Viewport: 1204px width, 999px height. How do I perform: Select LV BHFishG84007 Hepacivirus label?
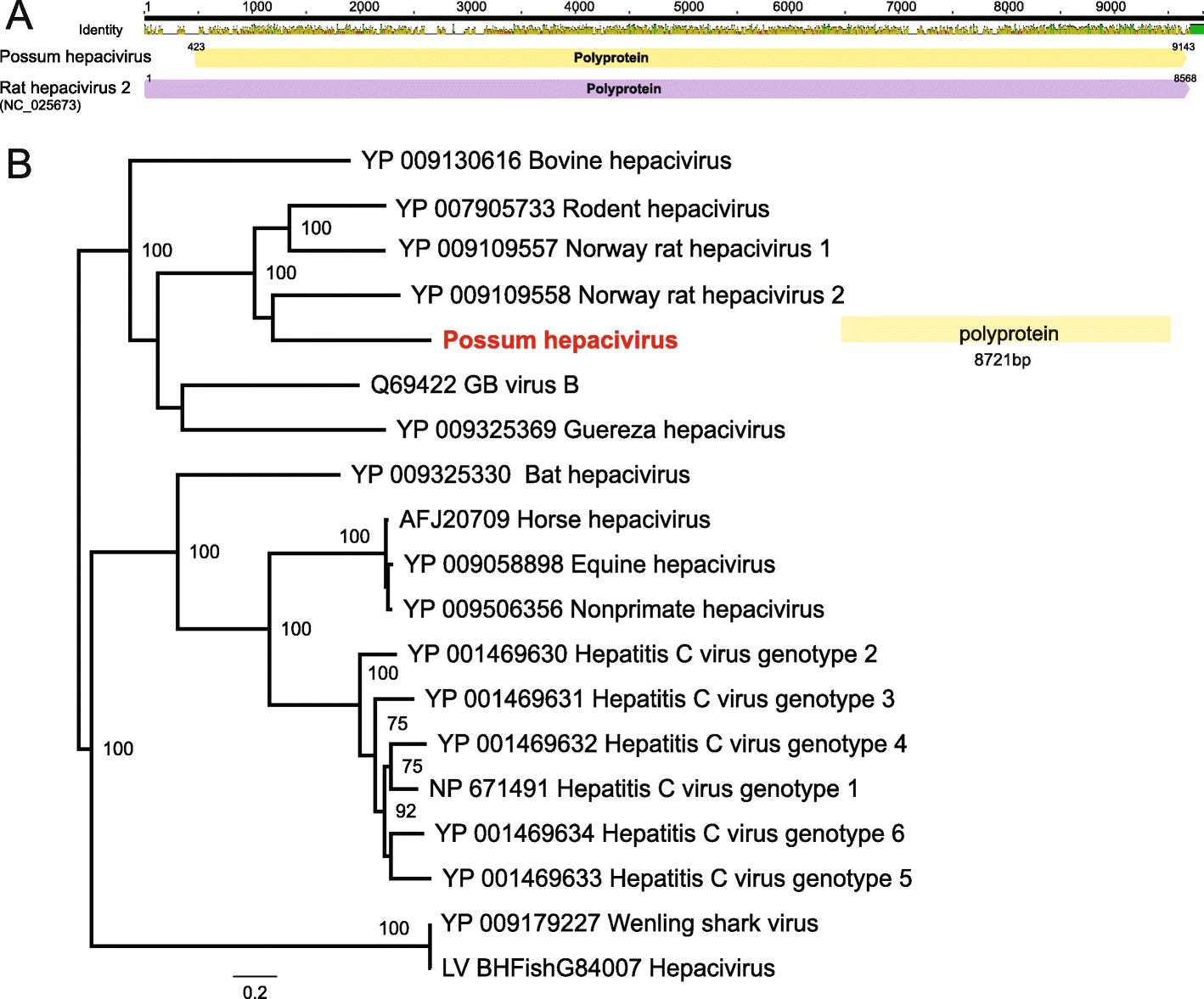pyautogui.click(x=609, y=968)
